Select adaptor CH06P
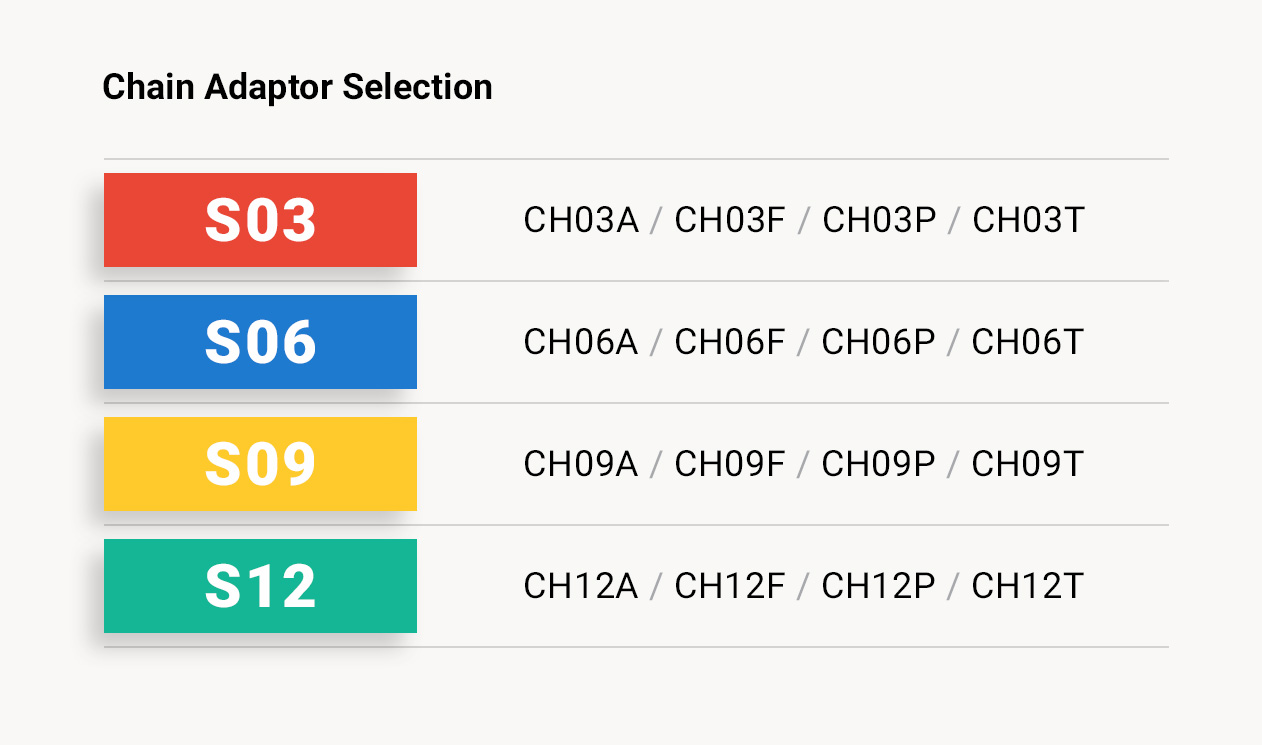Image resolution: width=1262 pixels, height=745 pixels. click(x=878, y=342)
